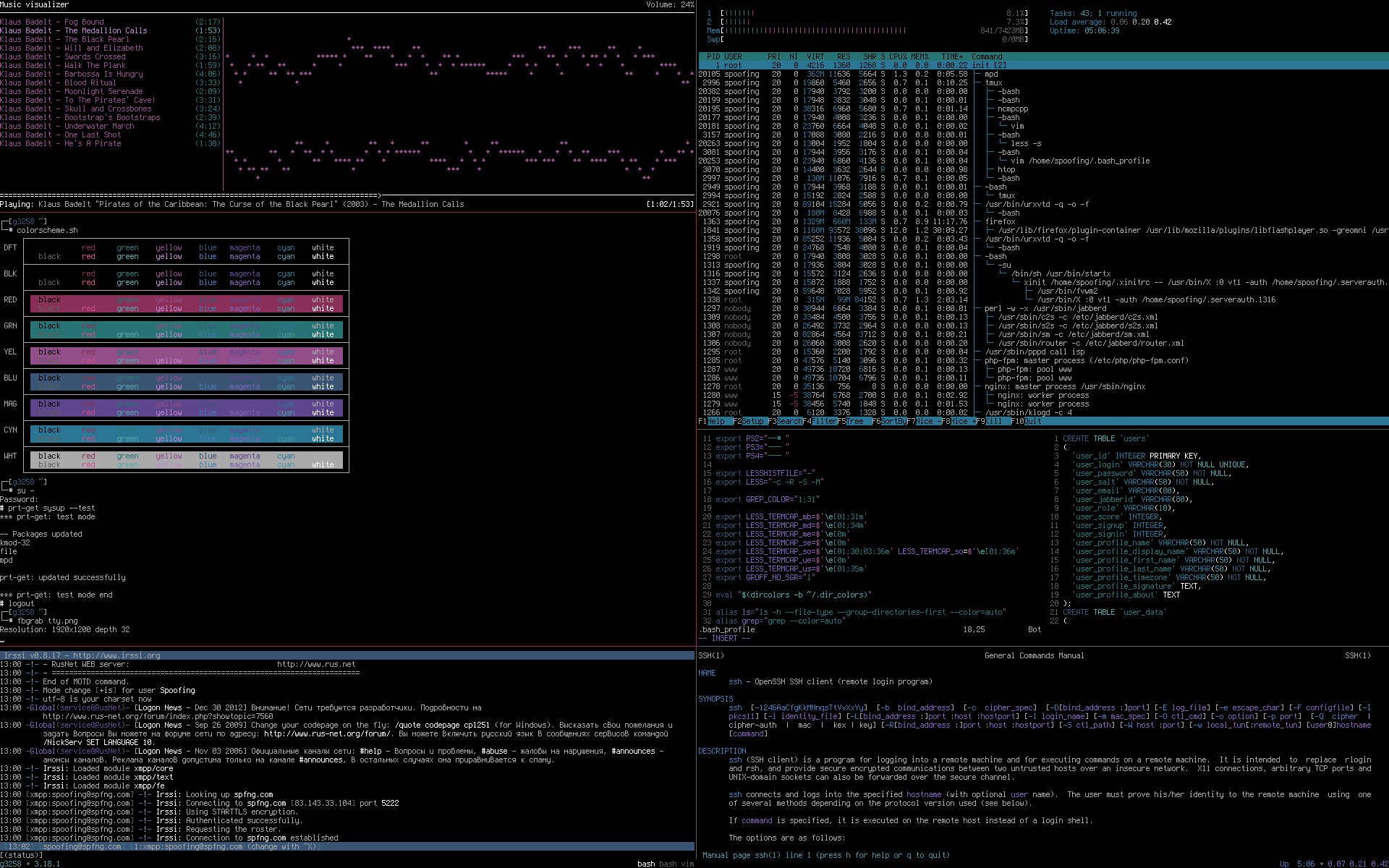Click colorscheme.sh command in terminal
Viewport: 1389px width, 868px height.
coord(47,230)
